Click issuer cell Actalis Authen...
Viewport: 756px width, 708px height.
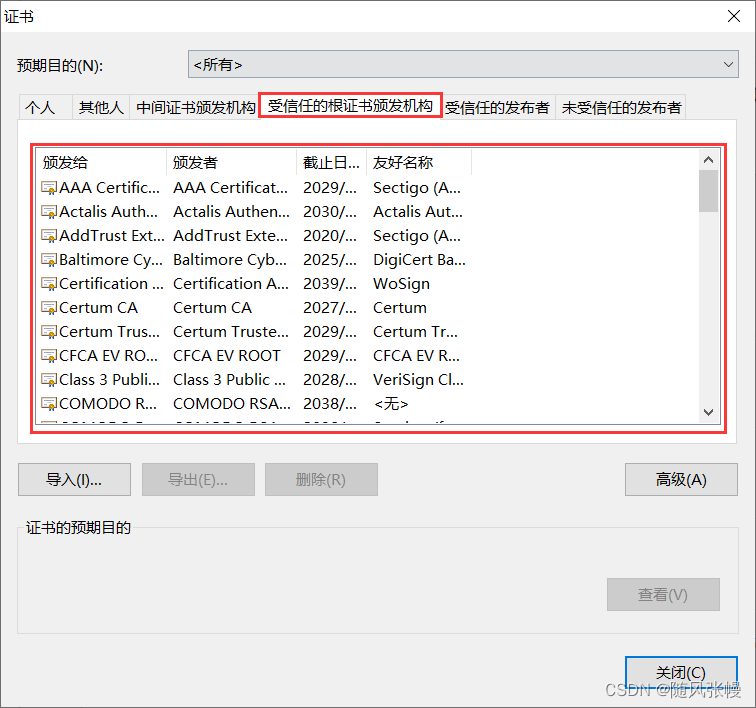pyautogui.click(x=231, y=212)
